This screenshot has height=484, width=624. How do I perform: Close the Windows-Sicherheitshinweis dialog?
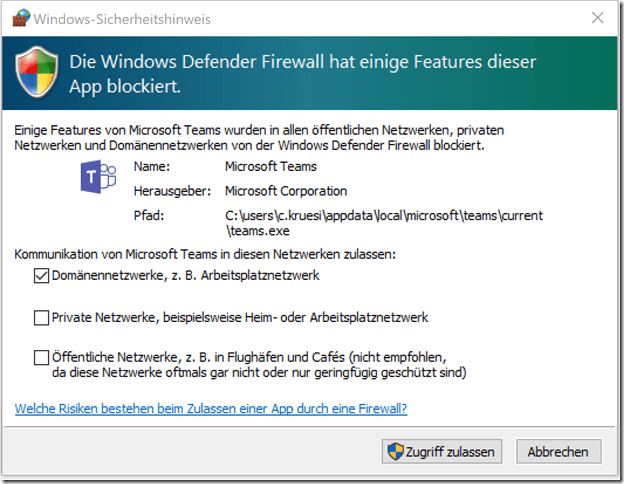pyautogui.click(x=597, y=18)
